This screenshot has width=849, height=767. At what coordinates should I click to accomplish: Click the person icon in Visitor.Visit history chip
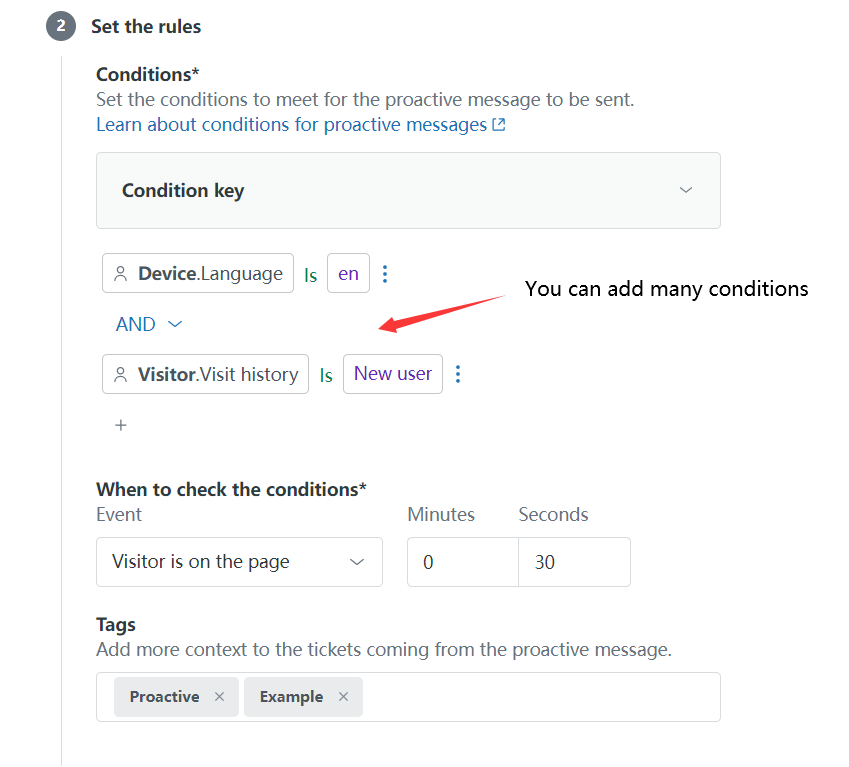pyautogui.click(x=121, y=375)
